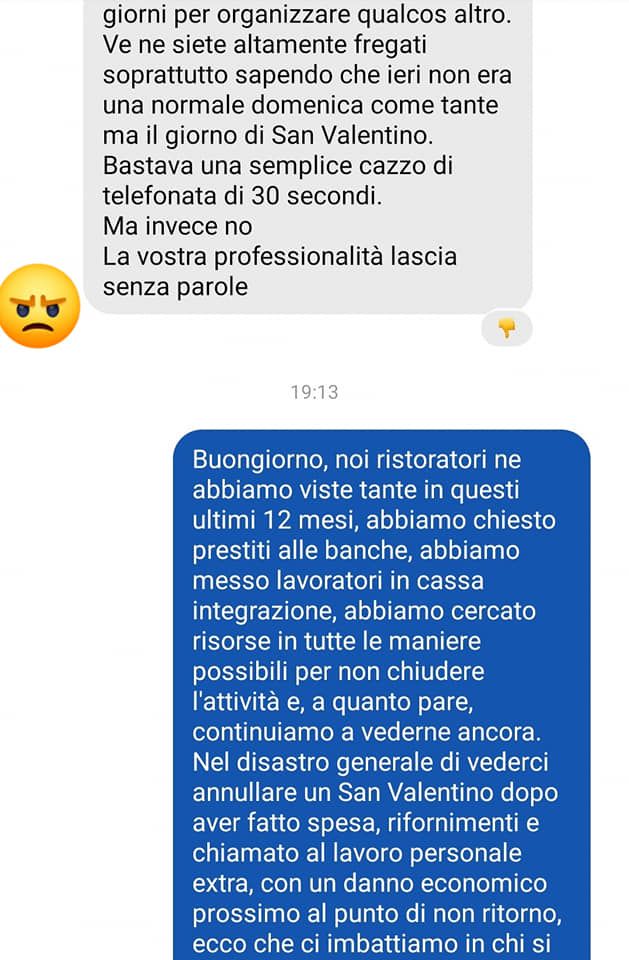Tap the "Ma invece no" line

tap(178, 227)
